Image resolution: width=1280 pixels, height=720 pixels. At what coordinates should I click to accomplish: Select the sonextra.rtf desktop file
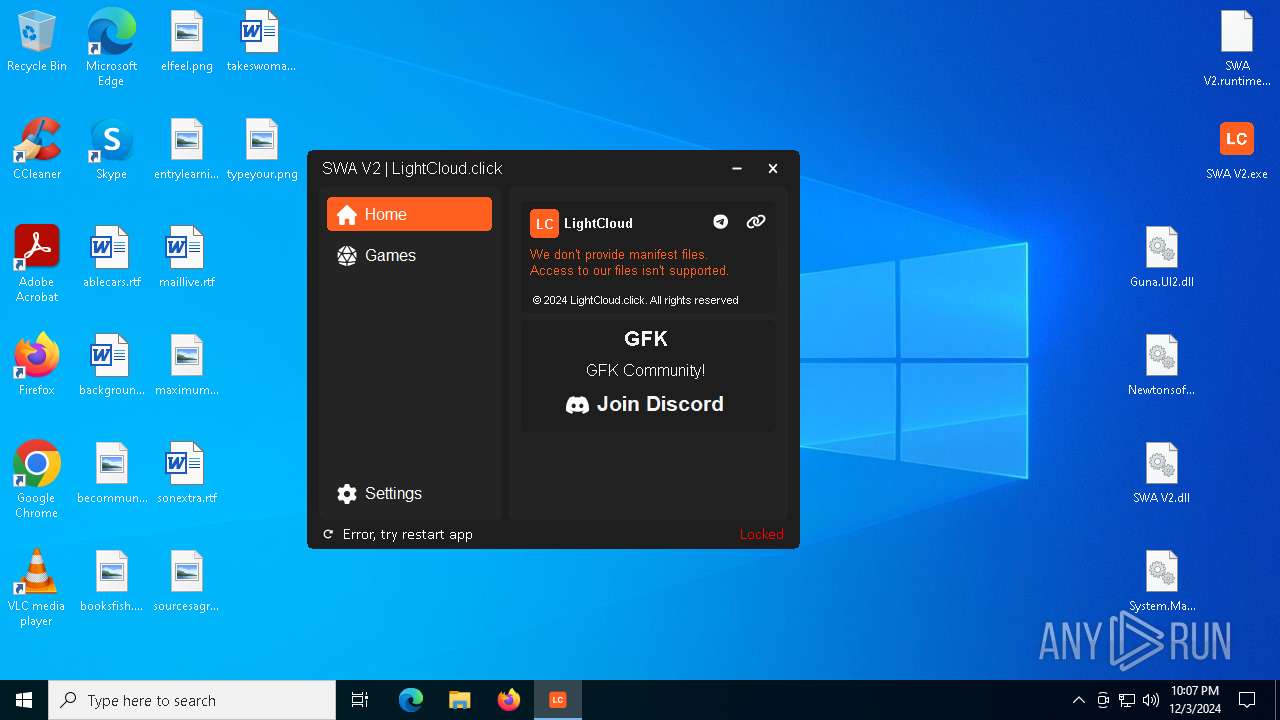point(187,474)
